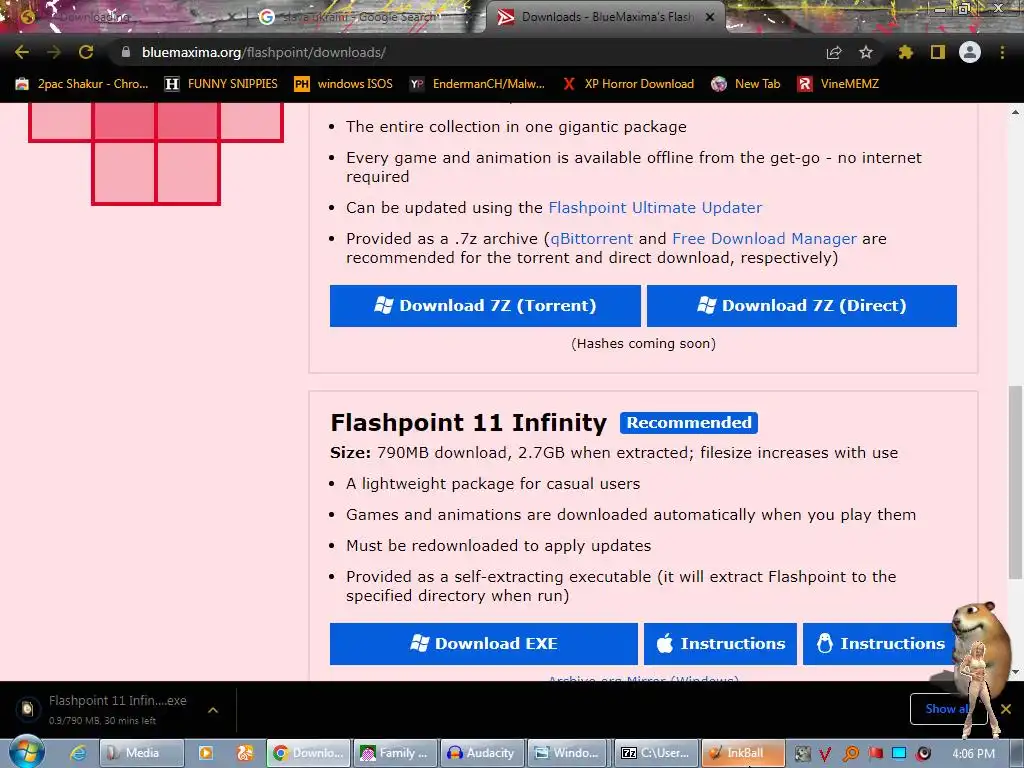
Task: Open the Apple Instructions button
Action: click(x=720, y=644)
